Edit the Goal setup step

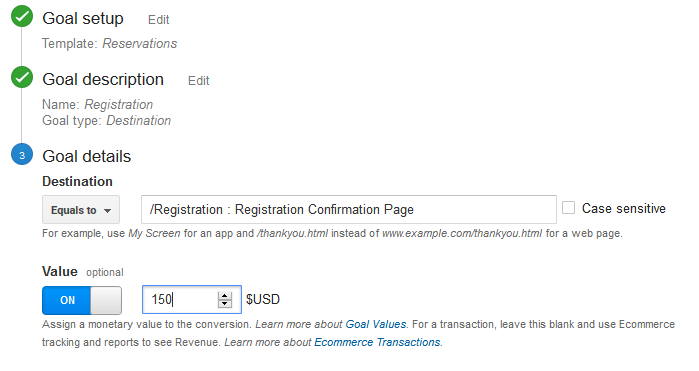click(x=158, y=20)
